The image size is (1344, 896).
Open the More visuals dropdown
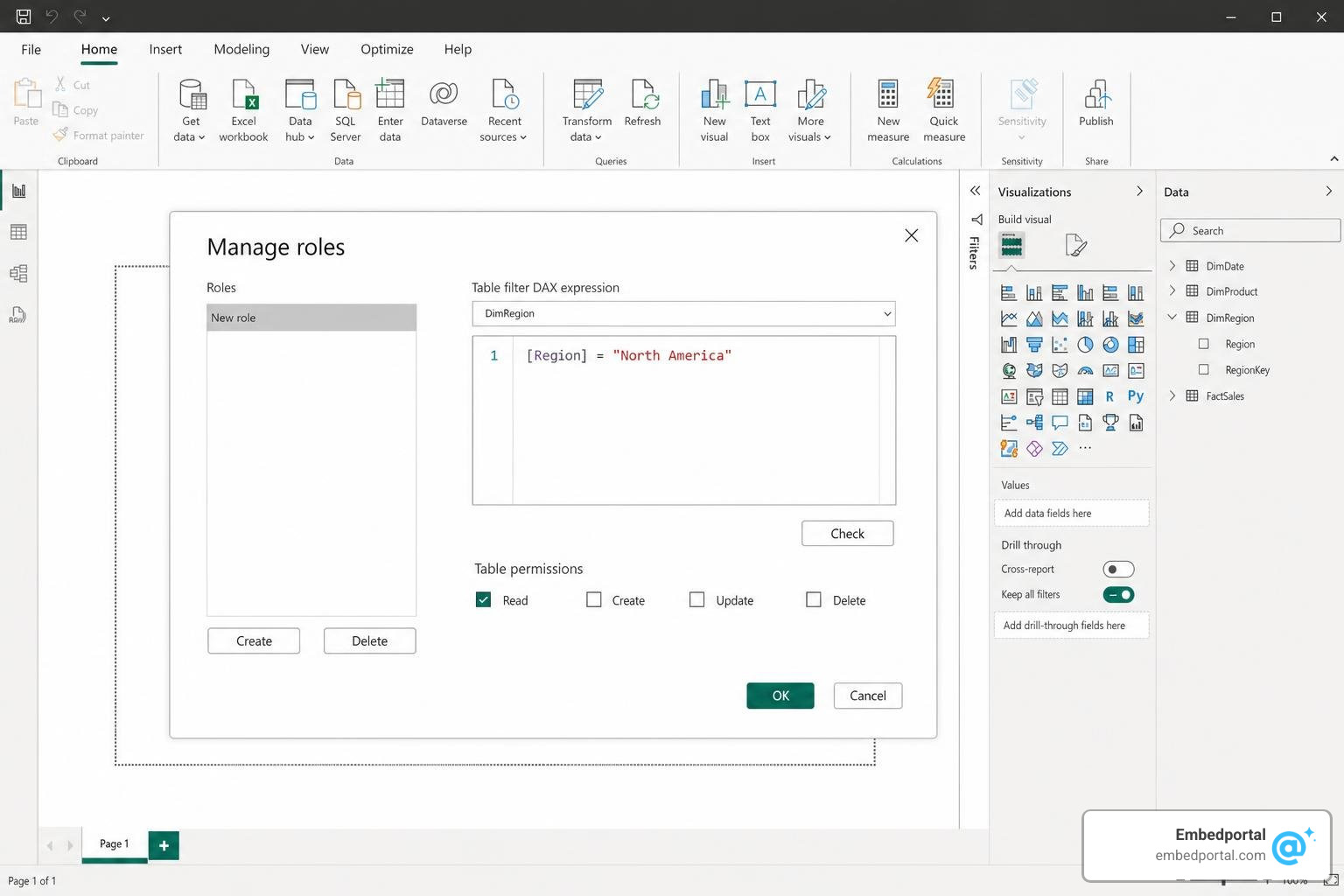click(810, 110)
